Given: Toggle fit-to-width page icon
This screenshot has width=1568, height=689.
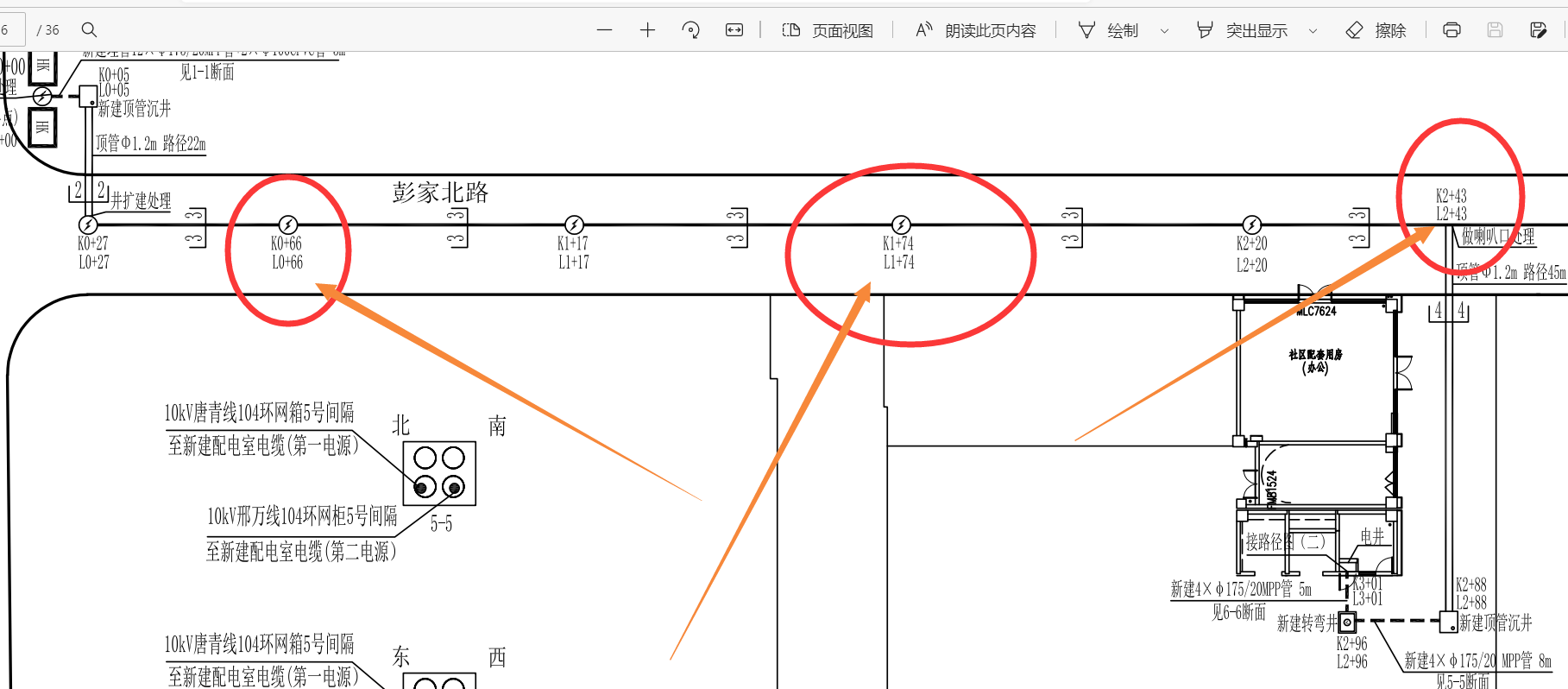Looking at the screenshot, I should pyautogui.click(x=734, y=30).
